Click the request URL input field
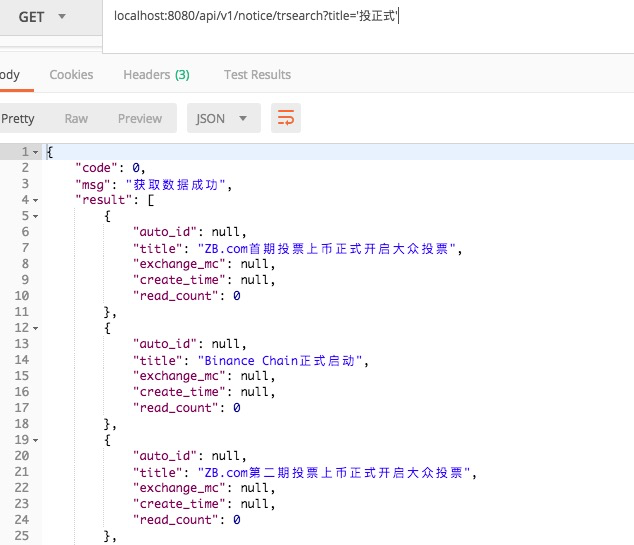The width and height of the screenshot is (634, 545). point(368,26)
